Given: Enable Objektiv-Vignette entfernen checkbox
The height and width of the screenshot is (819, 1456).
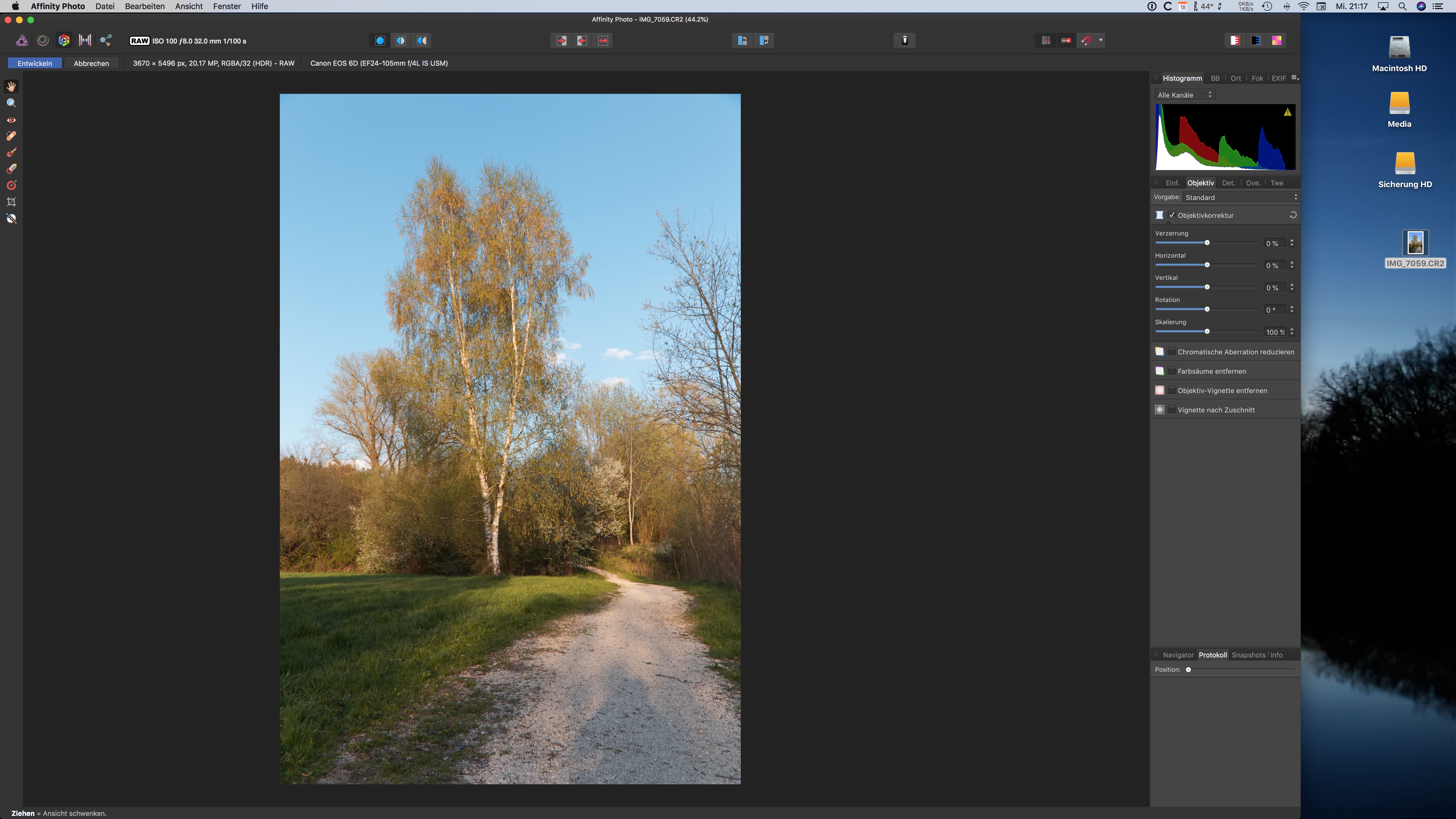Looking at the screenshot, I should click(1172, 390).
